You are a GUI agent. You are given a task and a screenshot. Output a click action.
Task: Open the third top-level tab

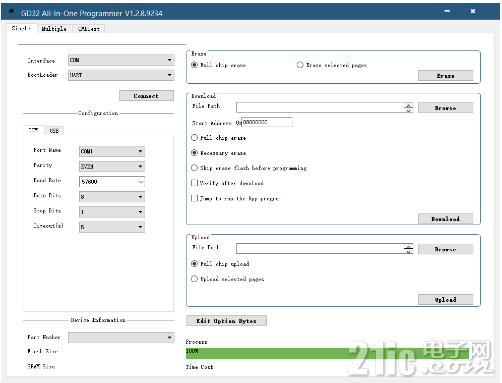click(x=89, y=29)
